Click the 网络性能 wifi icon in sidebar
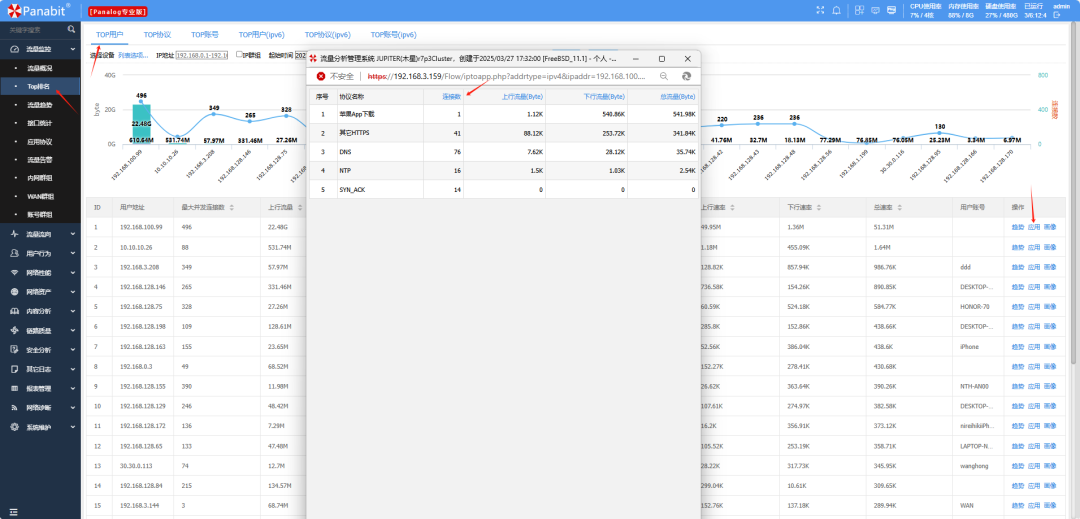 pos(14,273)
